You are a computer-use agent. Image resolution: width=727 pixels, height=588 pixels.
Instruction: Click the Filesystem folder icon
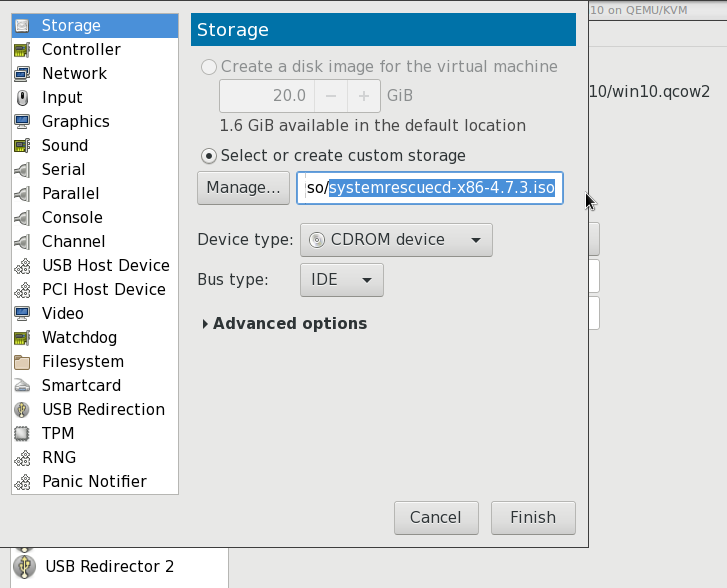[x=22, y=362]
